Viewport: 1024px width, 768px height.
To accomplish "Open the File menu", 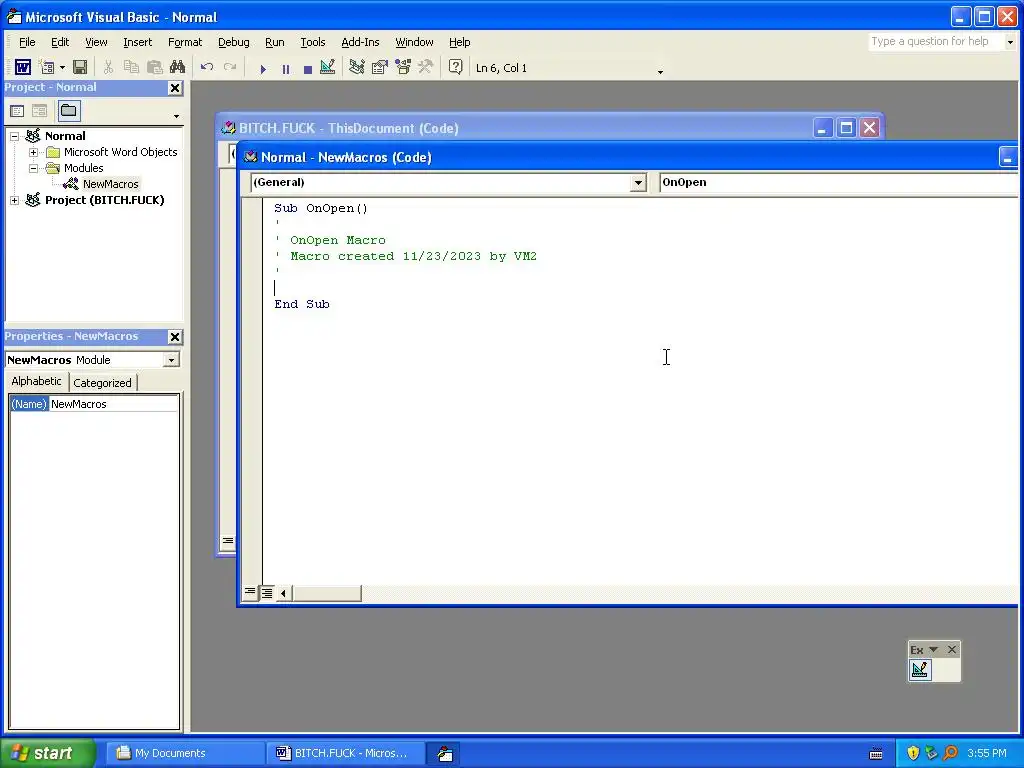I will pyautogui.click(x=27, y=42).
